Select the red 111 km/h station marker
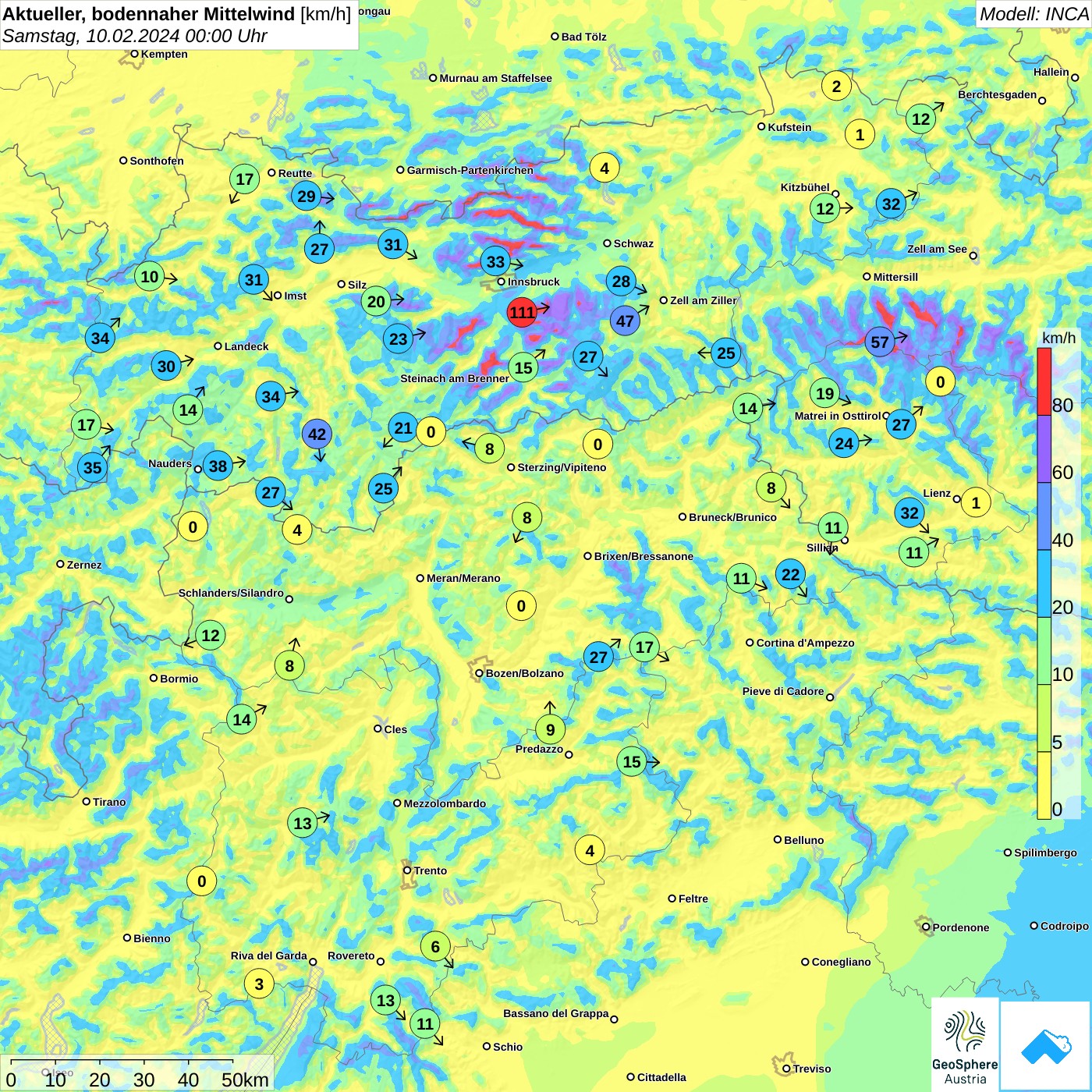 point(522,313)
